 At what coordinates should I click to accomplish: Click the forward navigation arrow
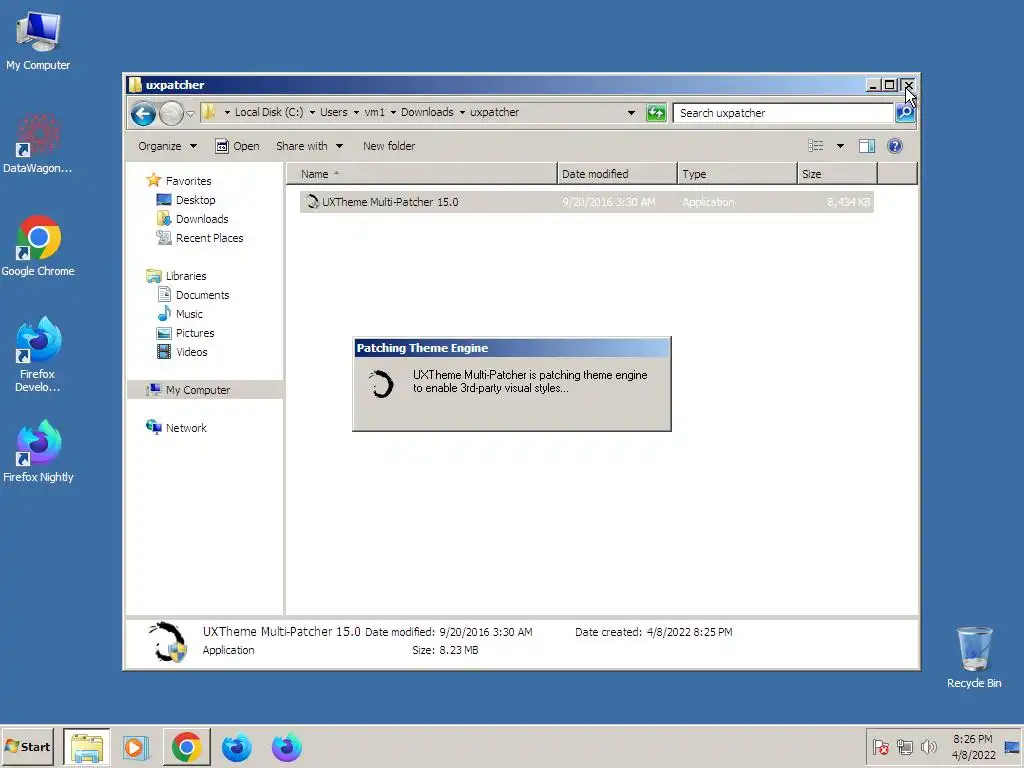[x=171, y=114]
